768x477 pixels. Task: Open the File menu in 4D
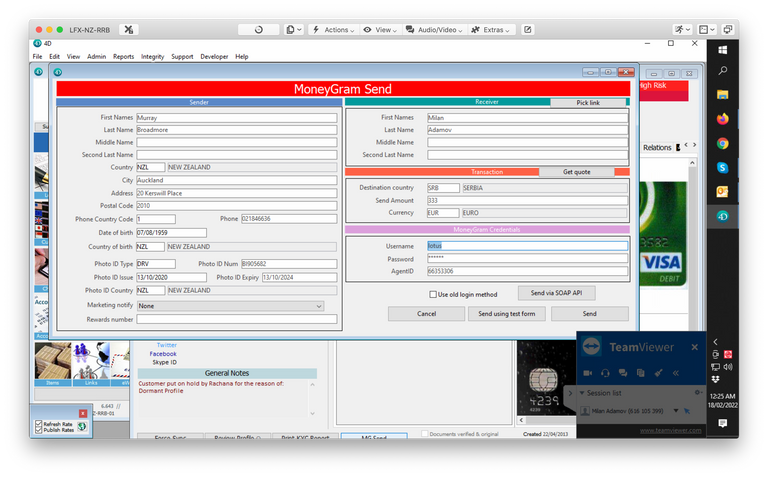pyautogui.click(x=37, y=56)
